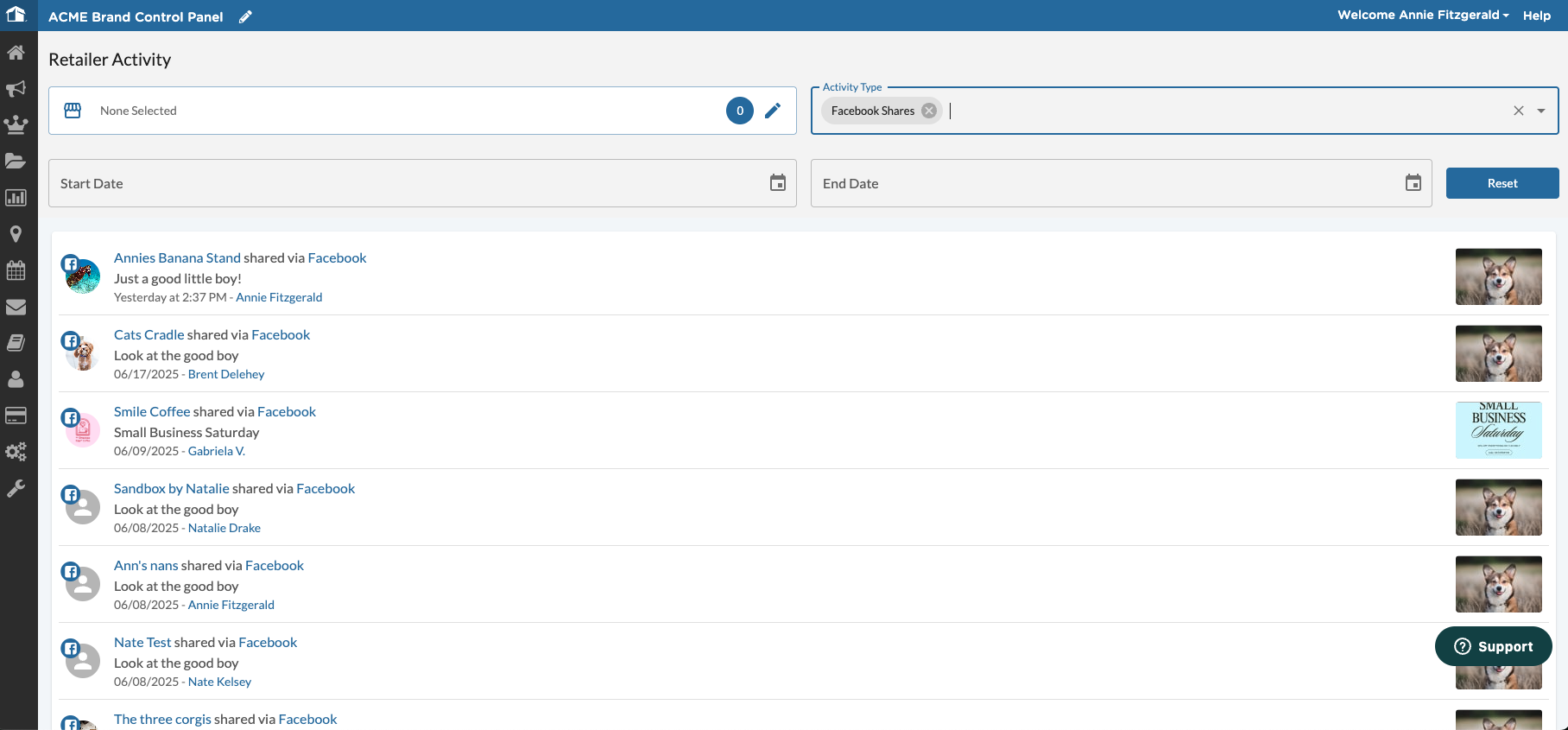
Task: Click the storefront icon in retailer selector
Action: (x=73, y=111)
